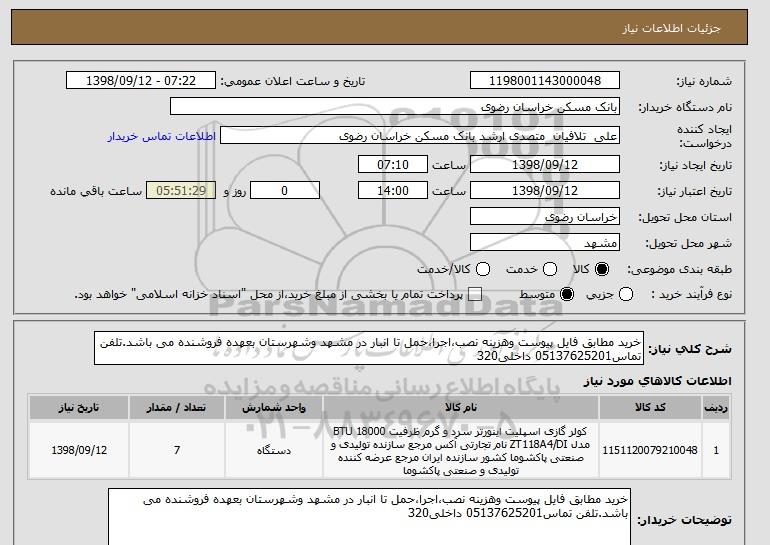Screen dimensions: 770x545
Task: Select the خدمت category radio button
Action: tap(550, 269)
